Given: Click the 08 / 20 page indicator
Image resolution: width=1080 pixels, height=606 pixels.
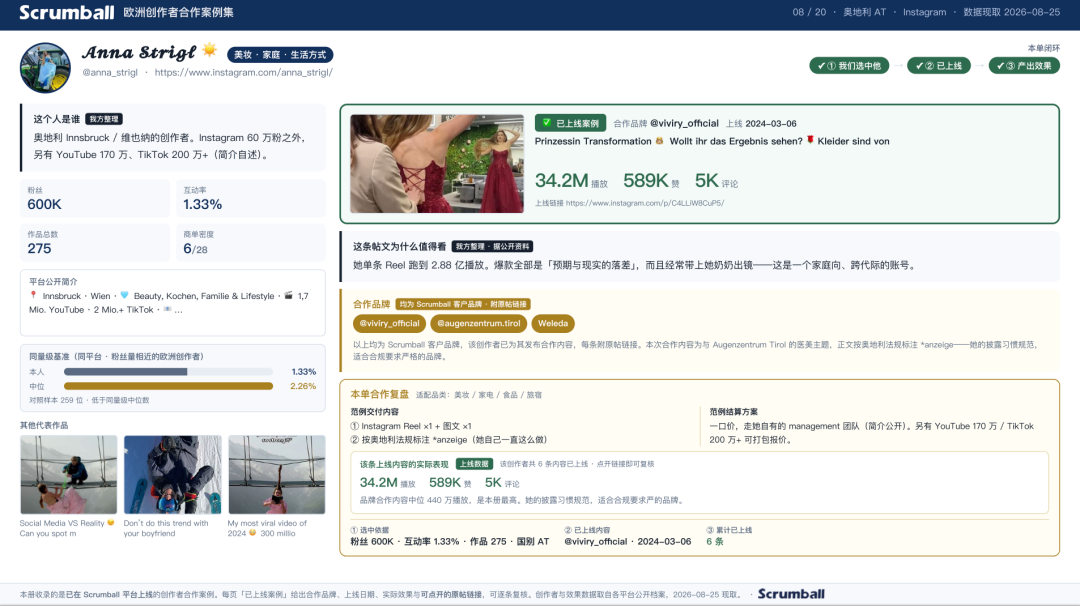Looking at the screenshot, I should coord(809,12).
